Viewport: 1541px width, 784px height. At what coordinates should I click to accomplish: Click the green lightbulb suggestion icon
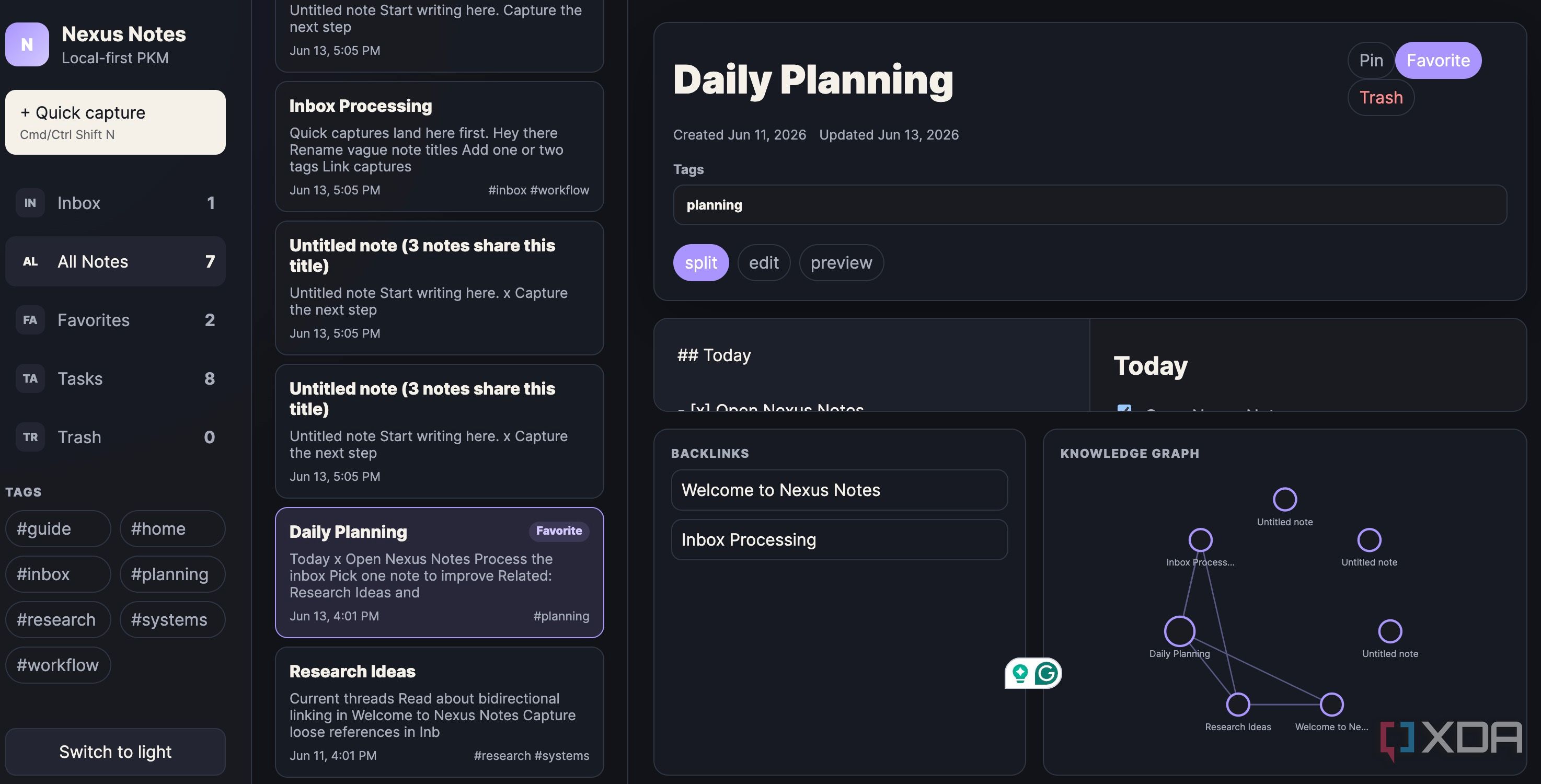(1020, 673)
